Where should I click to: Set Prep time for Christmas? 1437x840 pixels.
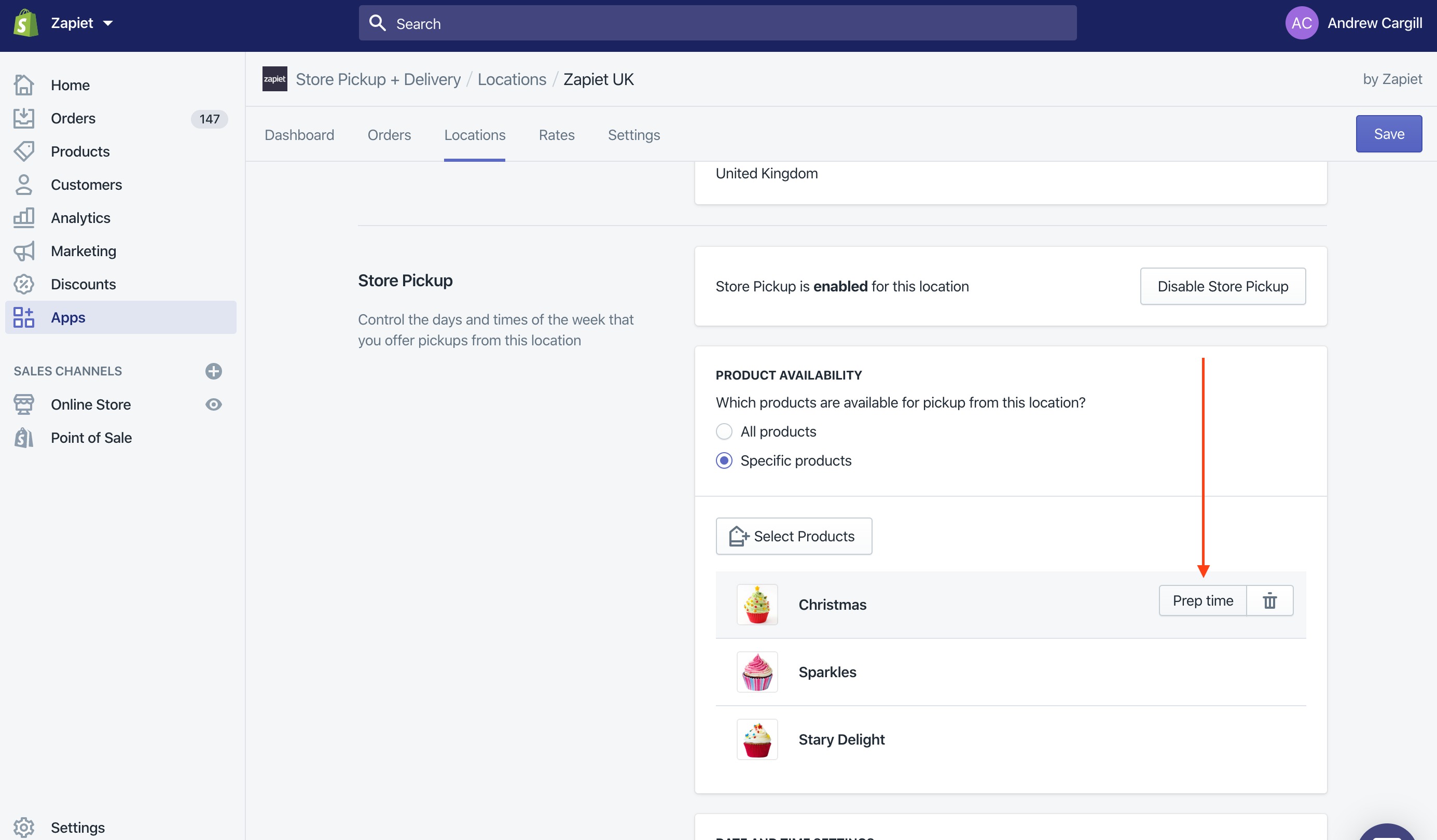(1203, 600)
